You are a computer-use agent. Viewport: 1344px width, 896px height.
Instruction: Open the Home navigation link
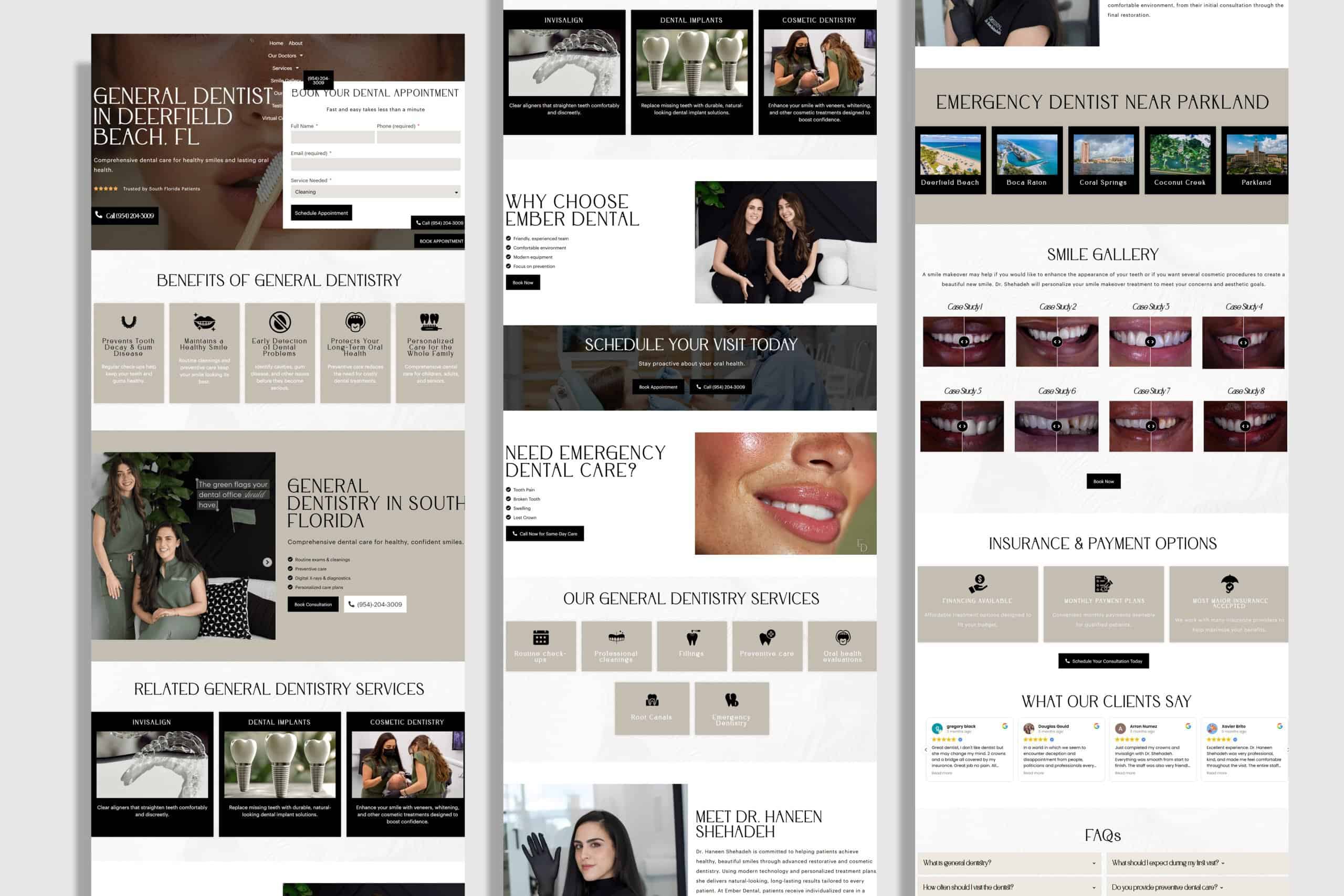point(276,43)
